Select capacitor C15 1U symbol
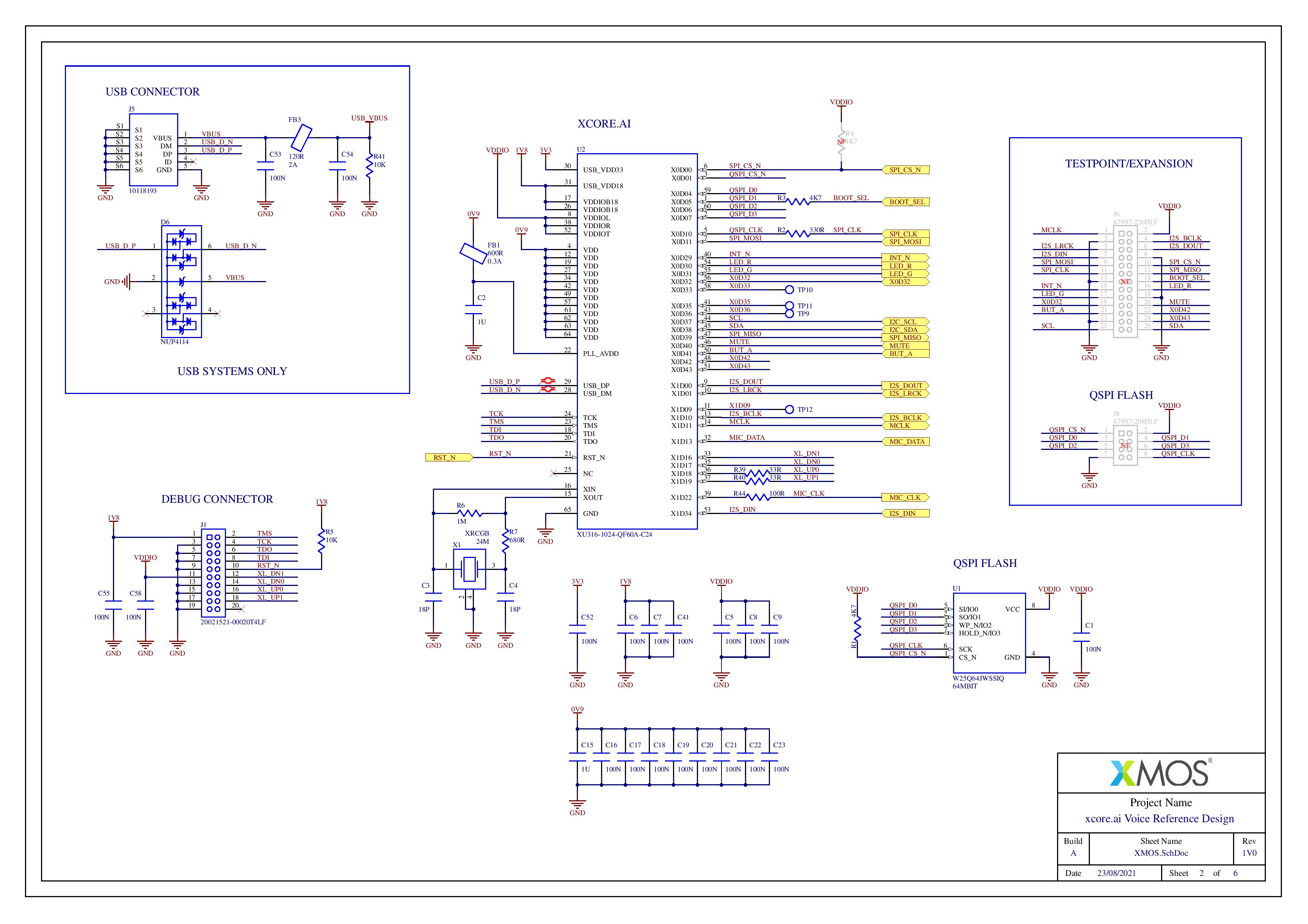 pos(577,757)
